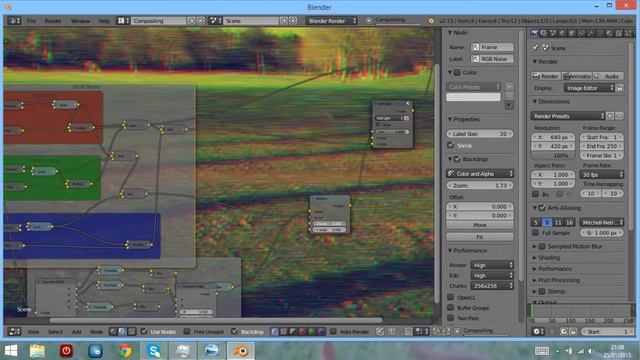Show the green channel backdrop icon

pos(312,332)
